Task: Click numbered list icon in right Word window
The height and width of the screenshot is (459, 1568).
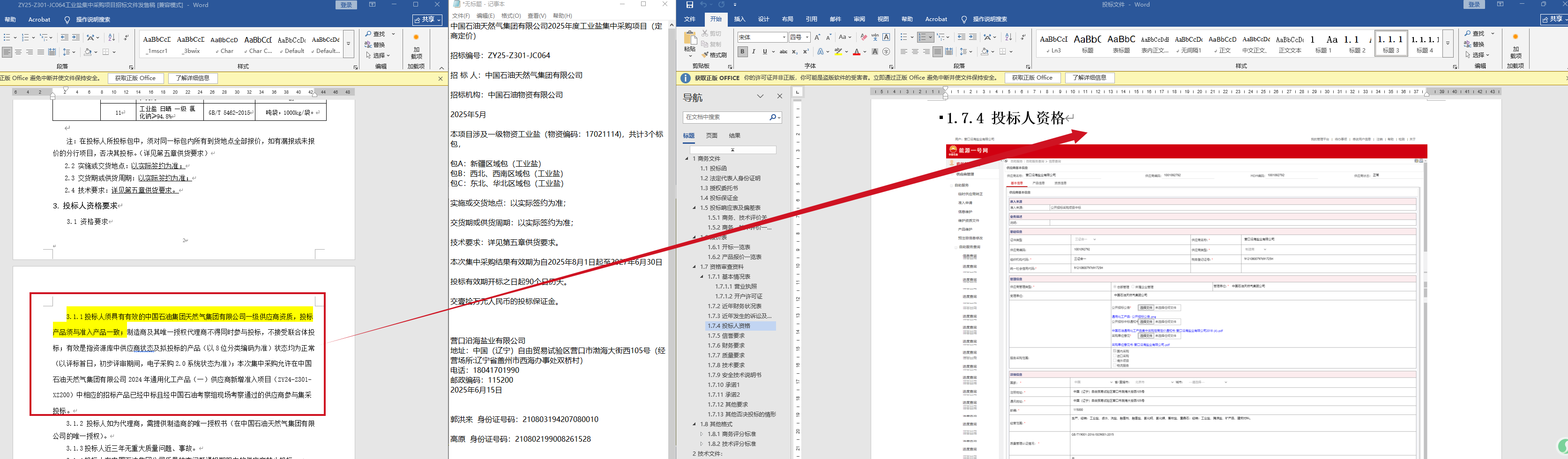Action: [x=923, y=37]
